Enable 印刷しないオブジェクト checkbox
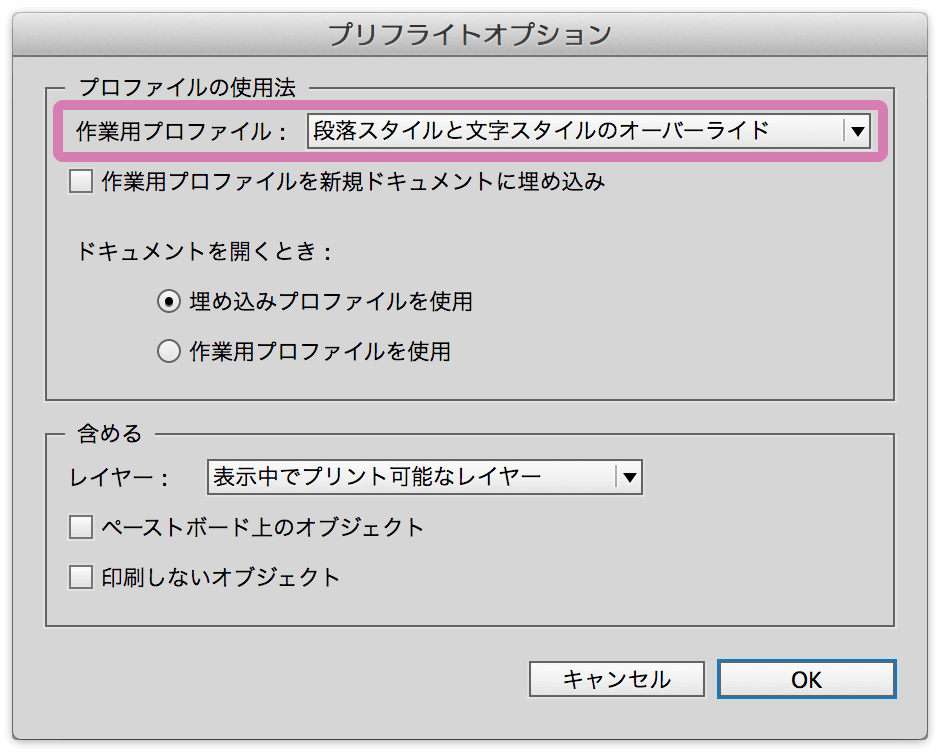This screenshot has width=940, height=752. (x=81, y=577)
